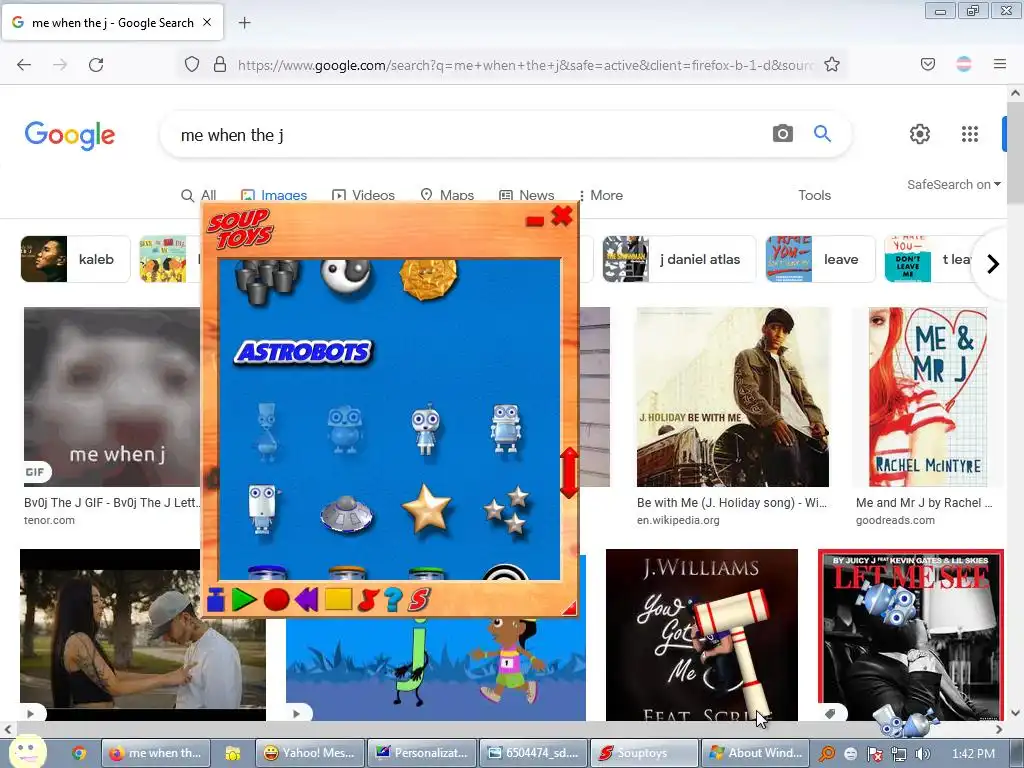Click the red music note icon
The width and height of the screenshot is (1024, 768).
(368, 600)
